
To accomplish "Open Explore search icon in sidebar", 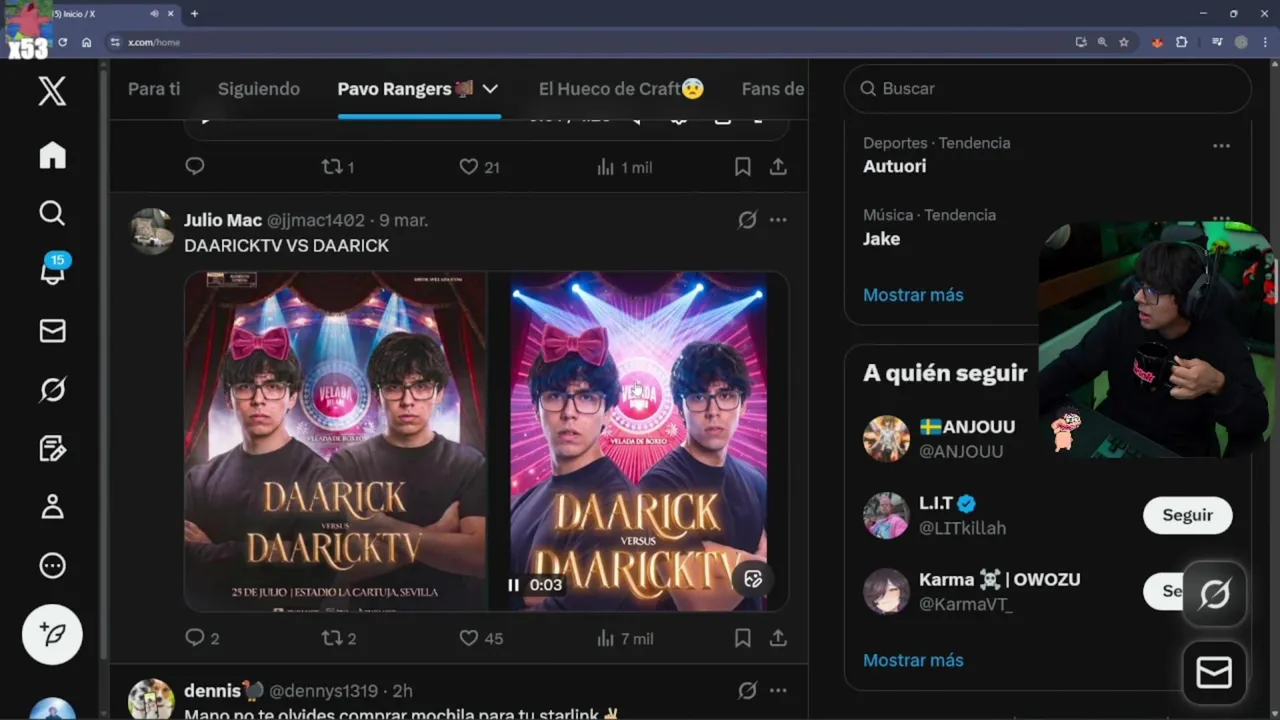I will 52,212.
